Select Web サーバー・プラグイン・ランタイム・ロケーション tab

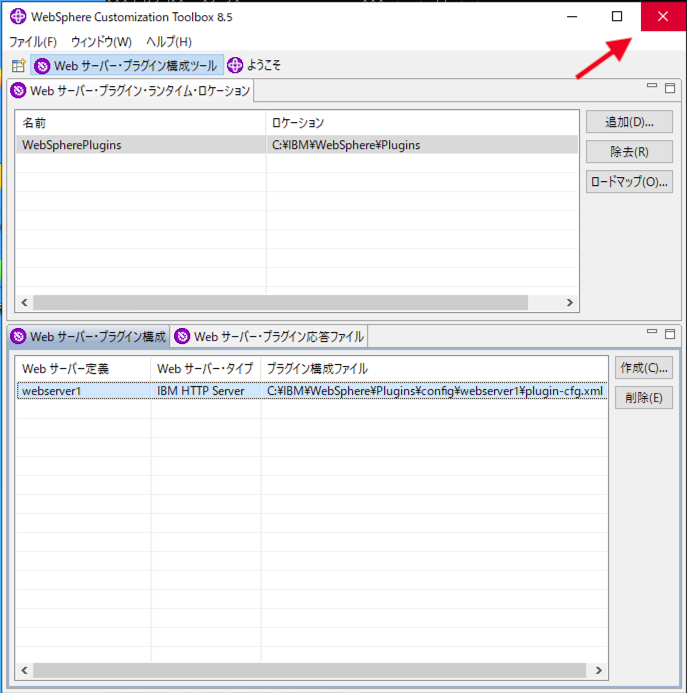click(131, 91)
